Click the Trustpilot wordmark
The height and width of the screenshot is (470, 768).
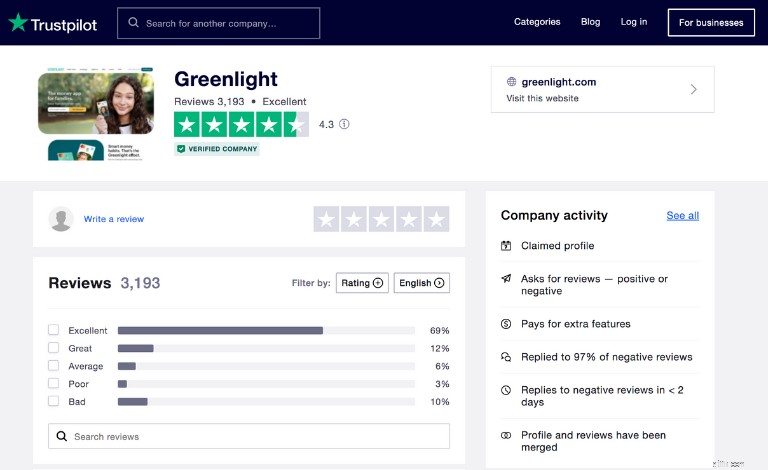tap(64, 24)
